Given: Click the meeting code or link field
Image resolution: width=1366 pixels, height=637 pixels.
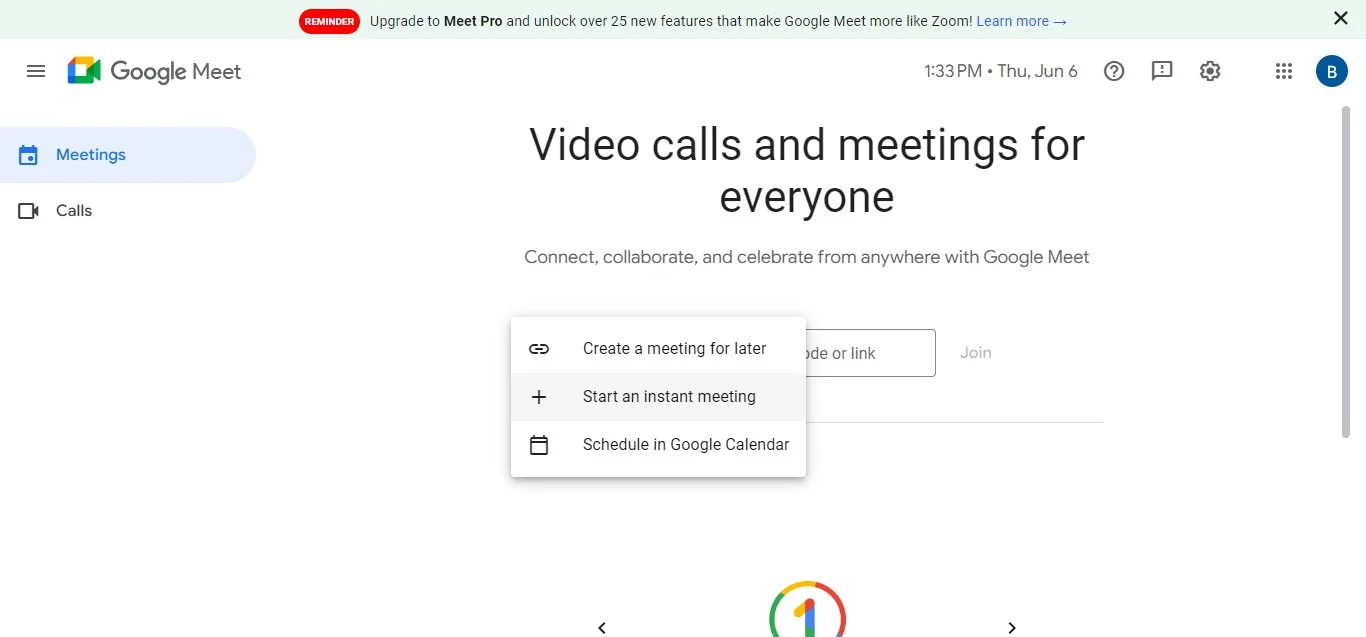Looking at the screenshot, I should click(870, 353).
